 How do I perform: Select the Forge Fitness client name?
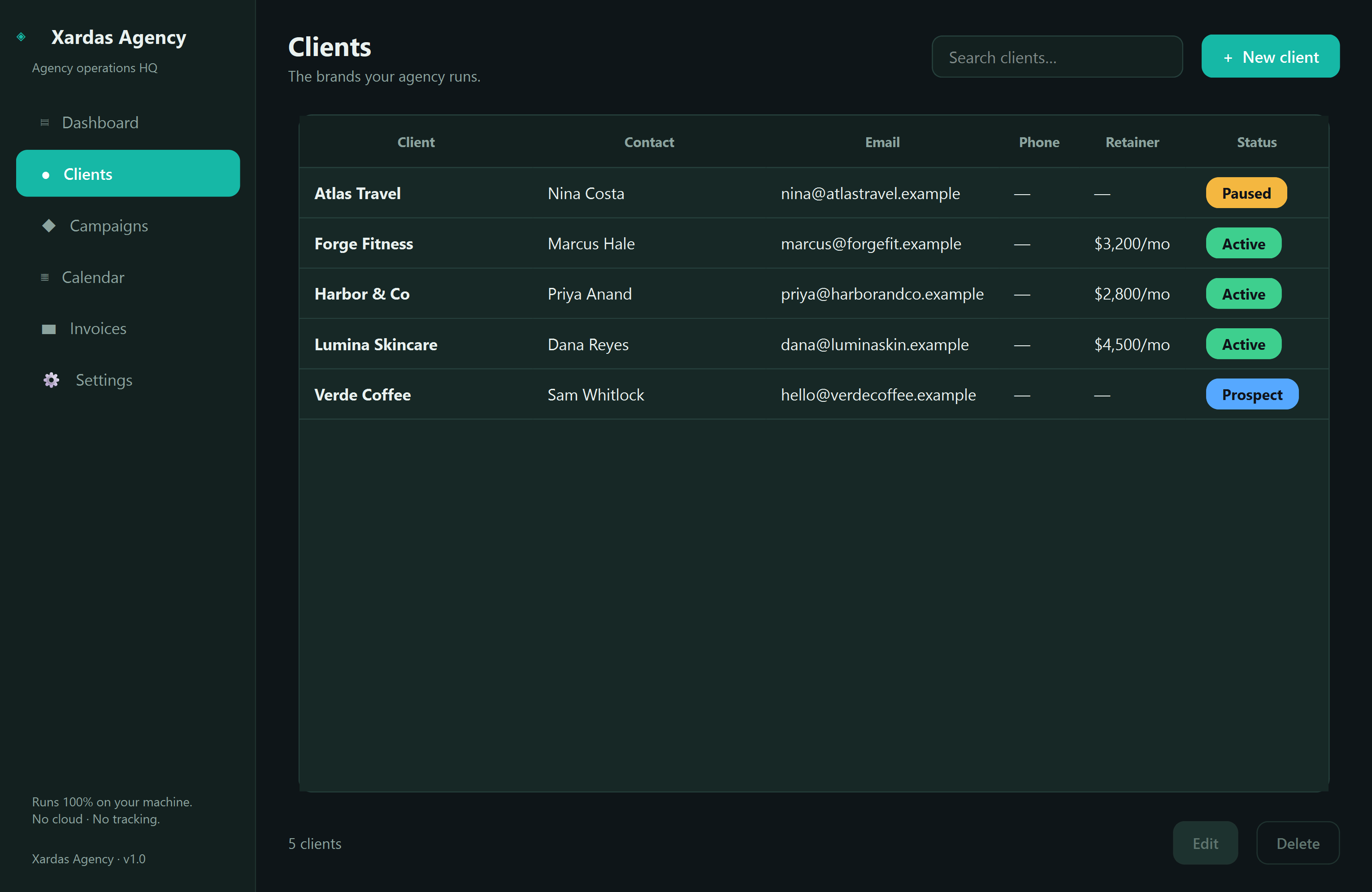point(364,244)
